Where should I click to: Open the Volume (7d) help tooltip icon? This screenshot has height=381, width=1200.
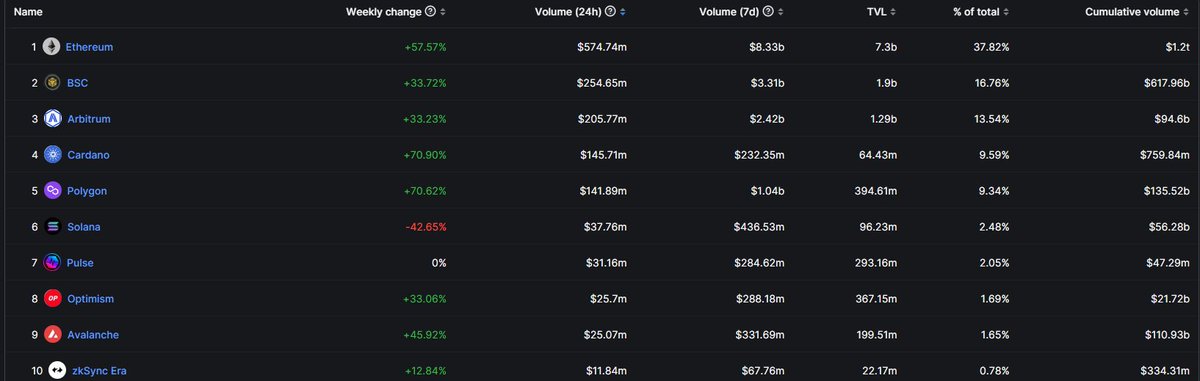768,12
